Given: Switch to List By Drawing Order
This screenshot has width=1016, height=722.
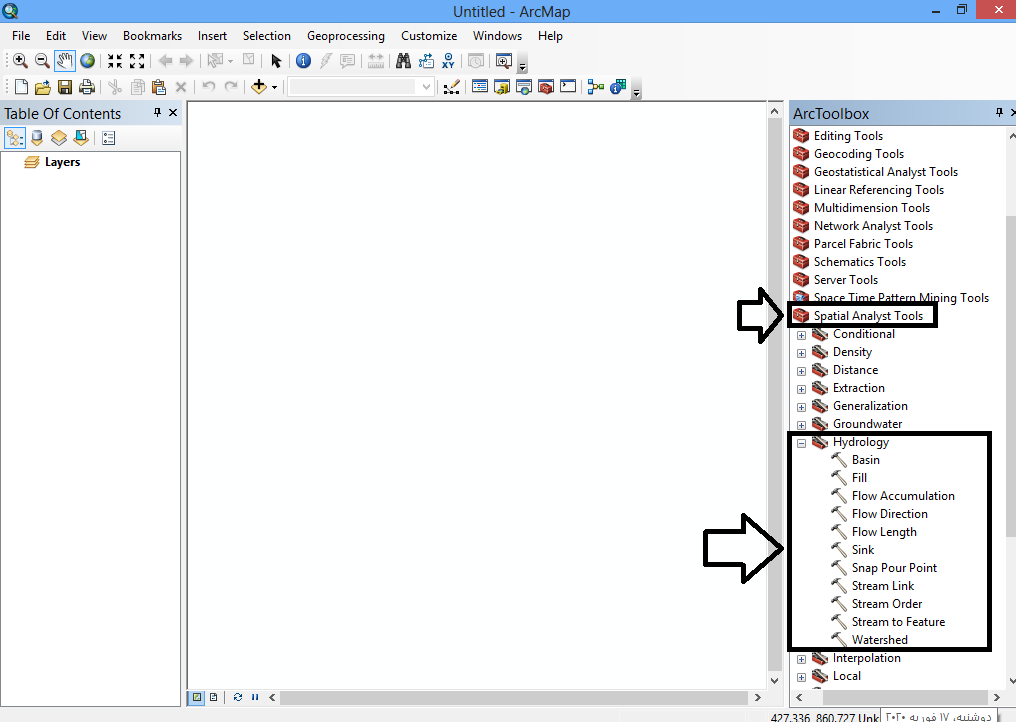Looking at the screenshot, I should click(x=15, y=138).
